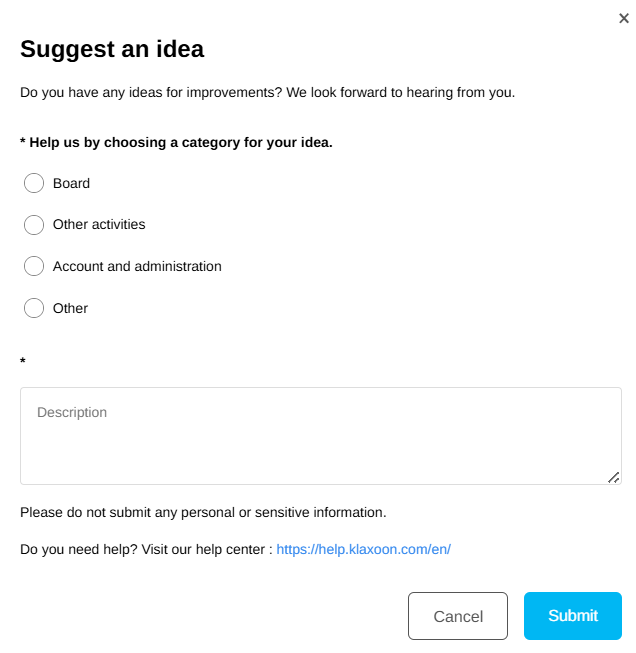The height and width of the screenshot is (653, 636).
Task: Choose the Other activities radio option
Action: point(34,224)
